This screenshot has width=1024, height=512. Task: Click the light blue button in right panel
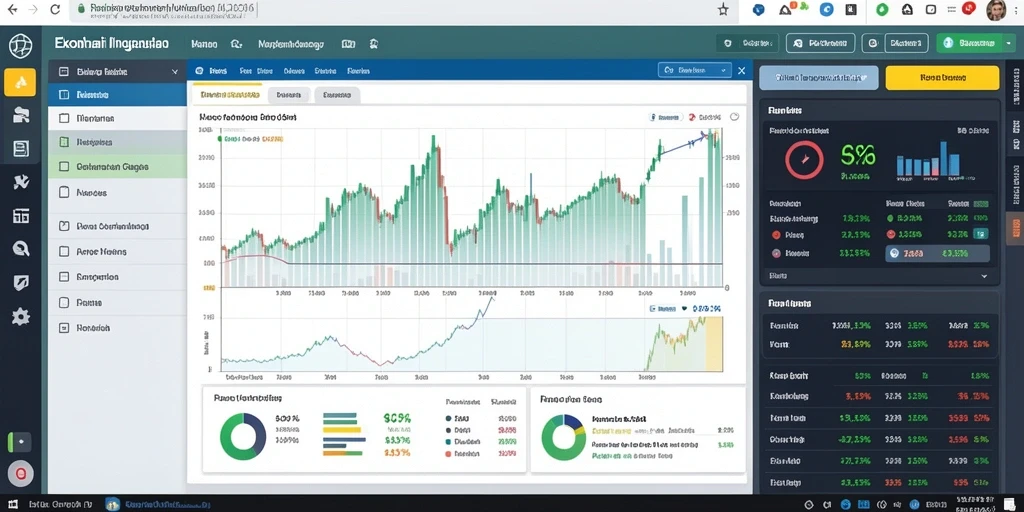(819, 77)
